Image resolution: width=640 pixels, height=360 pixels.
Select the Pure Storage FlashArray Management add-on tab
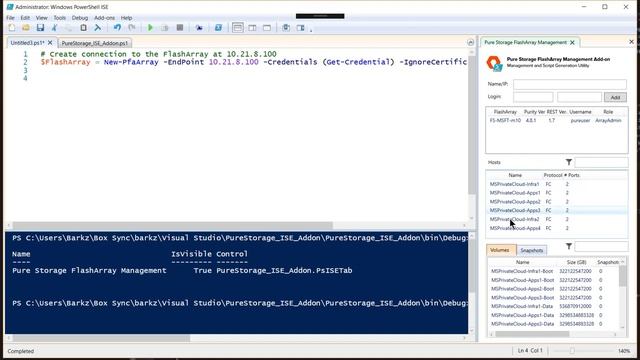point(525,42)
